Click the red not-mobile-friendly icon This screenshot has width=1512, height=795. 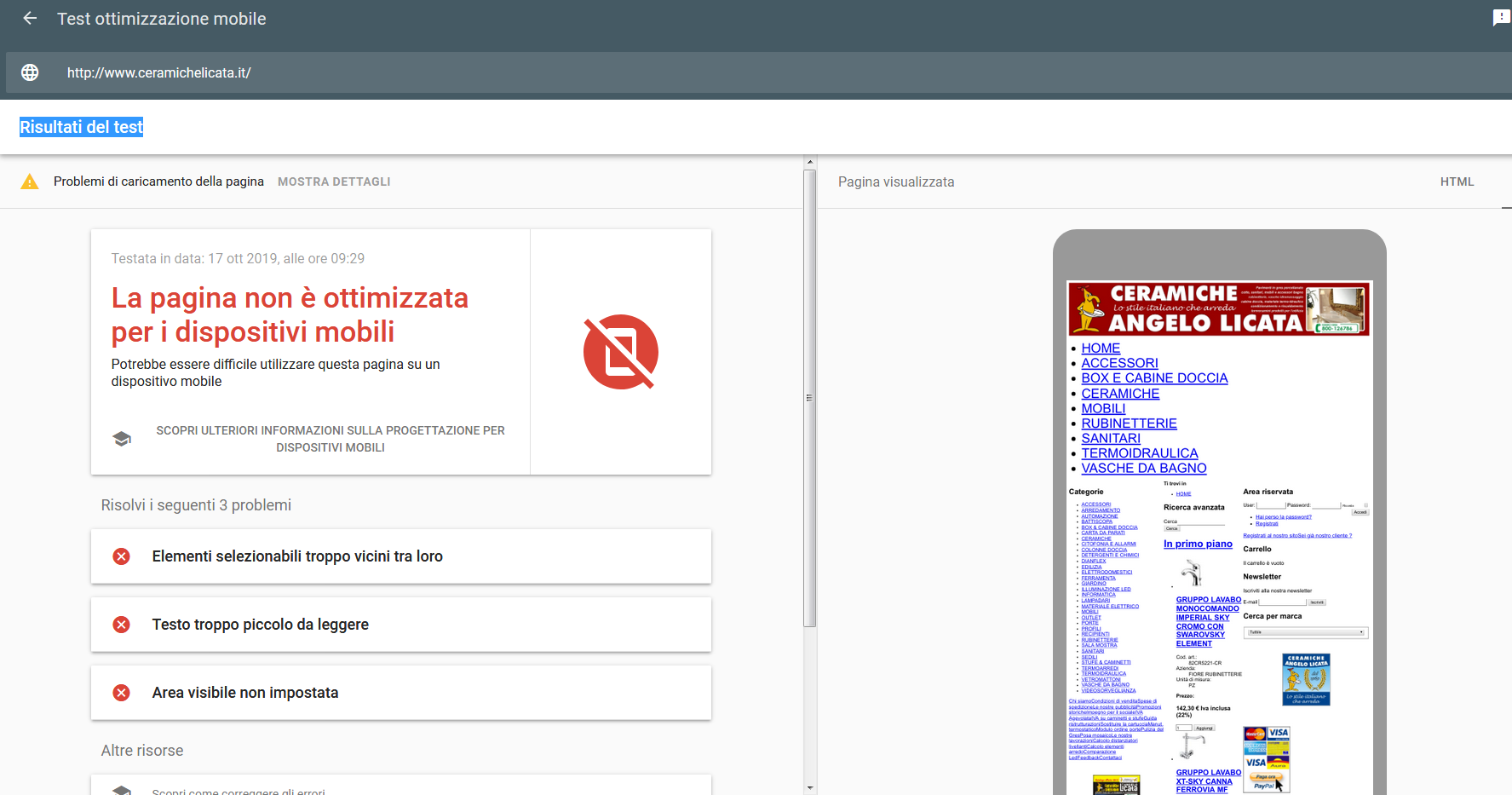coord(621,352)
